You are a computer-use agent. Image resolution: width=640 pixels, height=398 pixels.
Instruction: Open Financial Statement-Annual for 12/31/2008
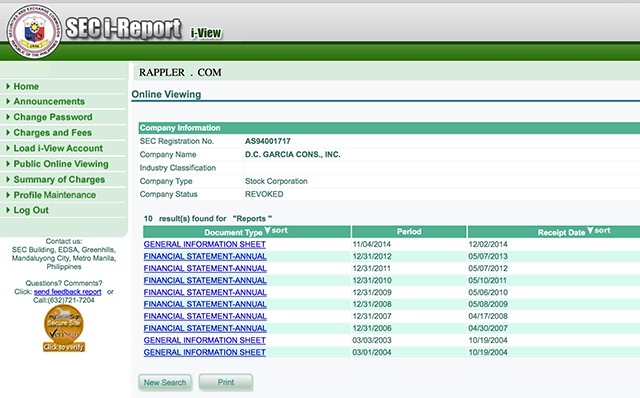tap(205, 304)
